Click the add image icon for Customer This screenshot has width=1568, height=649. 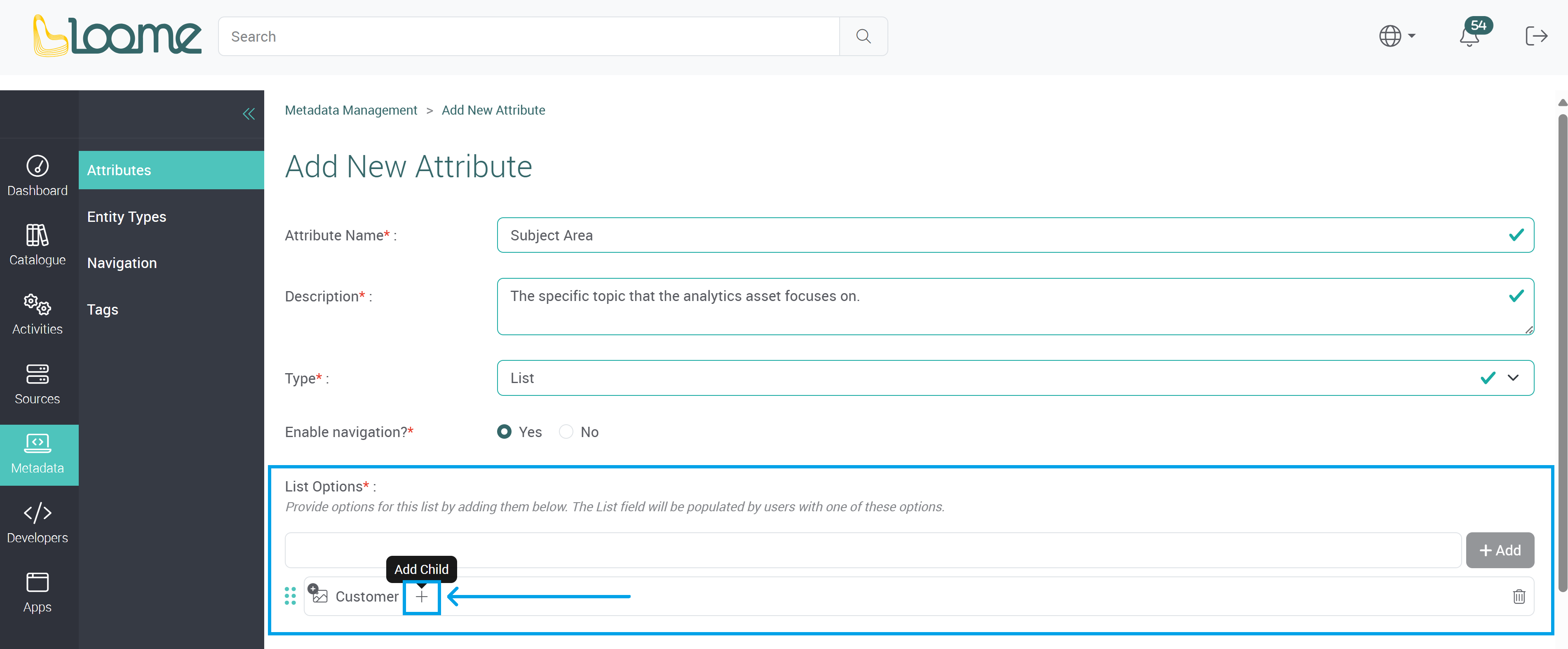tap(318, 594)
